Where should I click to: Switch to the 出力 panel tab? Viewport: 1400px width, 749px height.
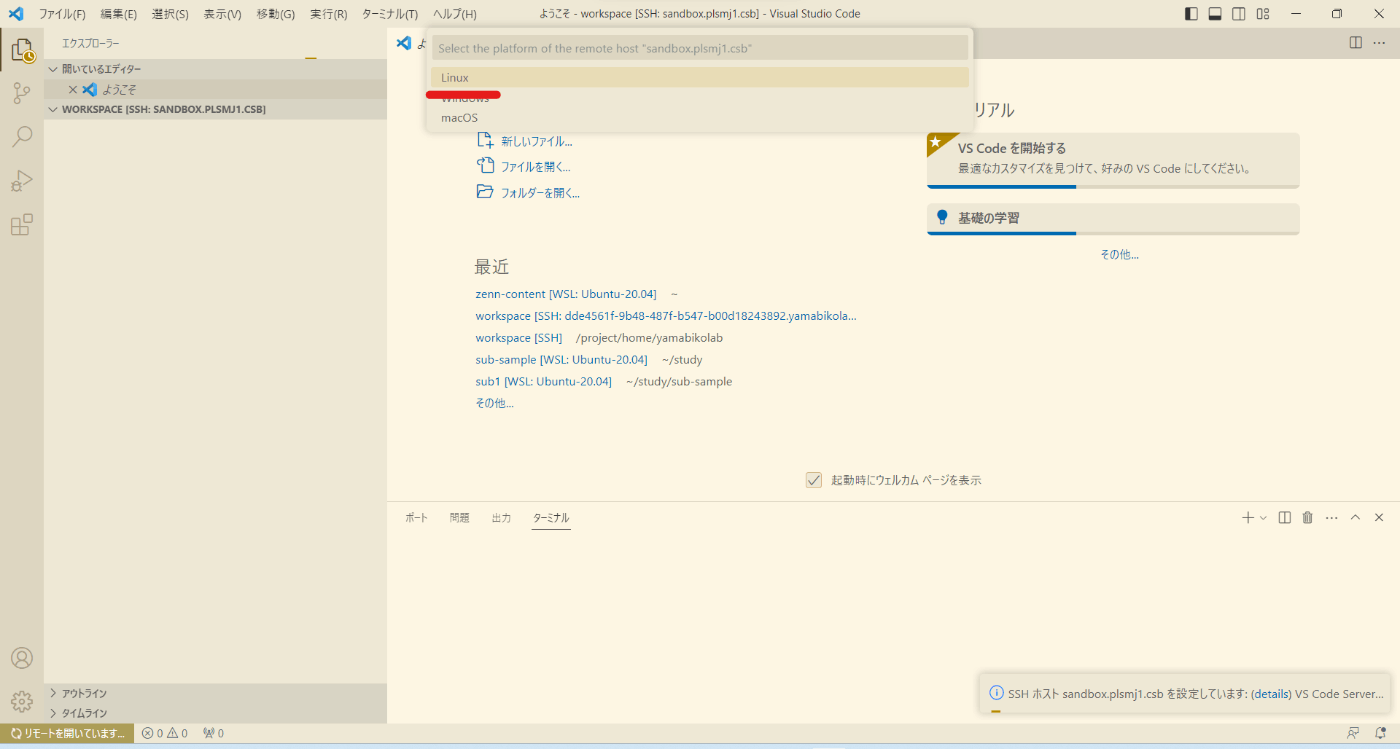[501, 517]
